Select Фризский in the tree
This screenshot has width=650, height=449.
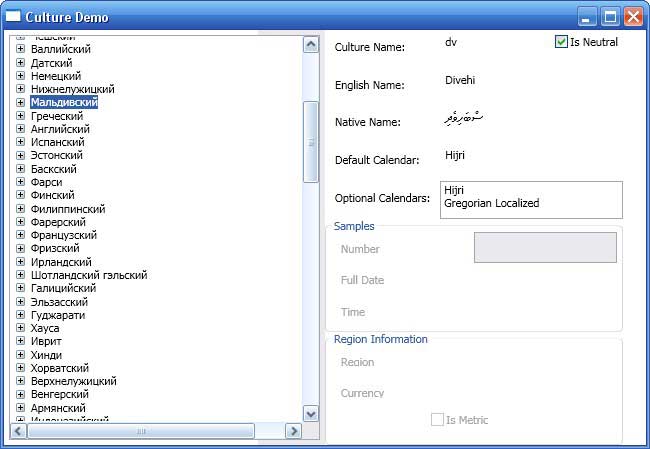pos(55,248)
